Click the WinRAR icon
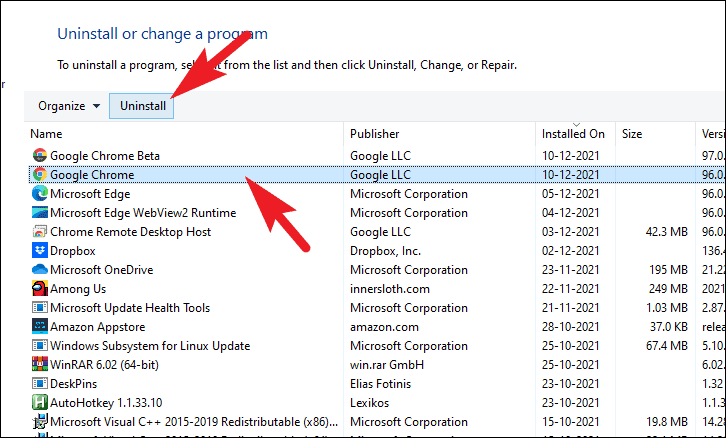This screenshot has height=438, width=726. 40,364
